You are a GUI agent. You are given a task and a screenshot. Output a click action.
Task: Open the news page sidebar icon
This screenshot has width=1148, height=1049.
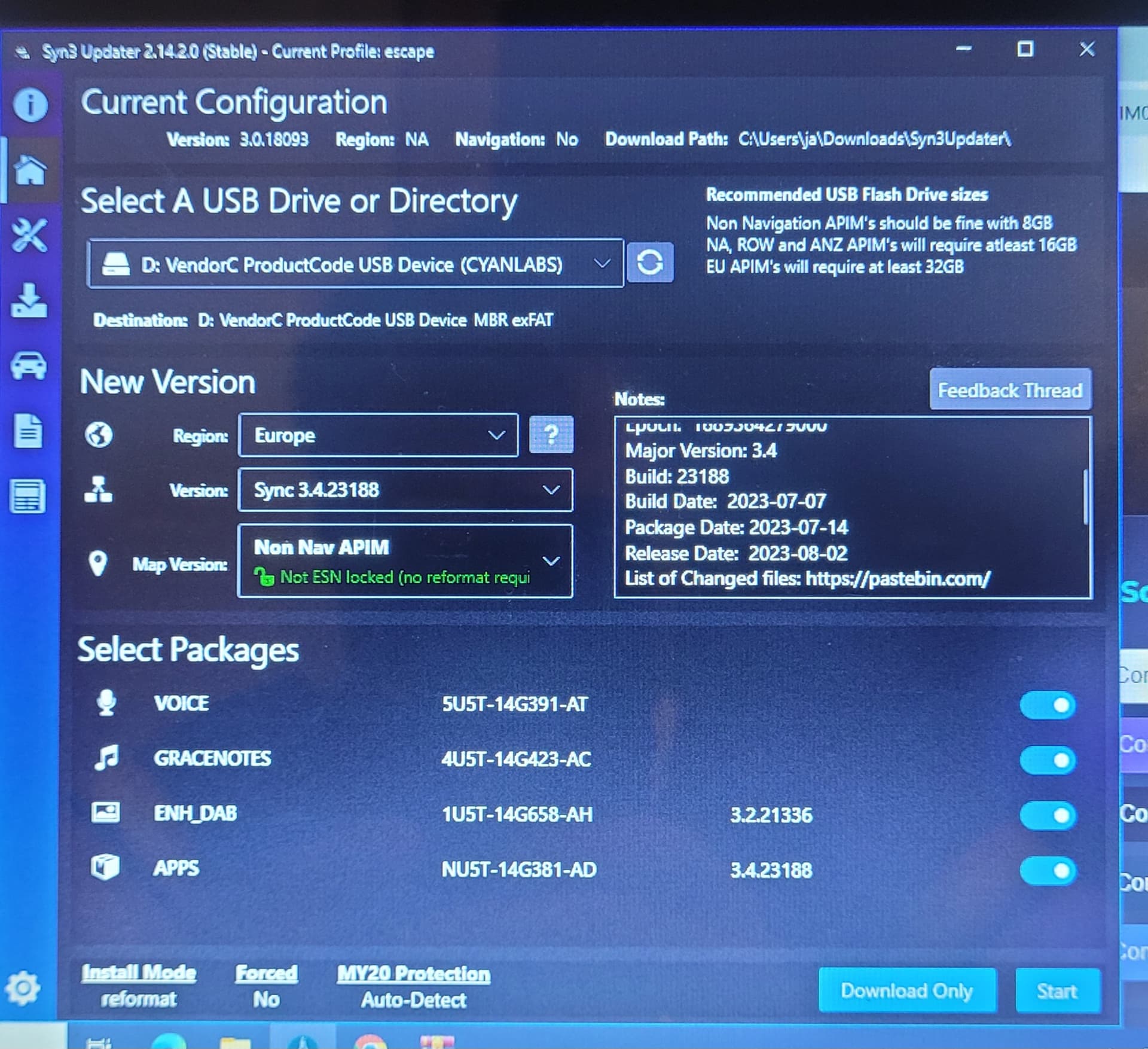pos(29,496)
